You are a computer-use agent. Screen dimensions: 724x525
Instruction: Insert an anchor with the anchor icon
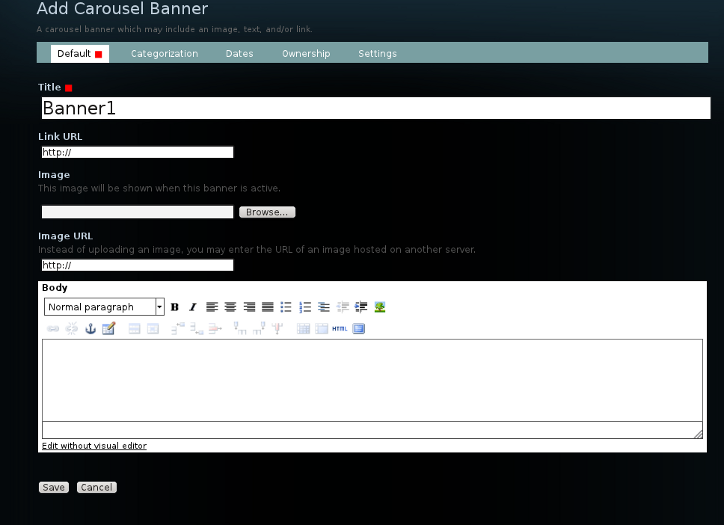90,328
